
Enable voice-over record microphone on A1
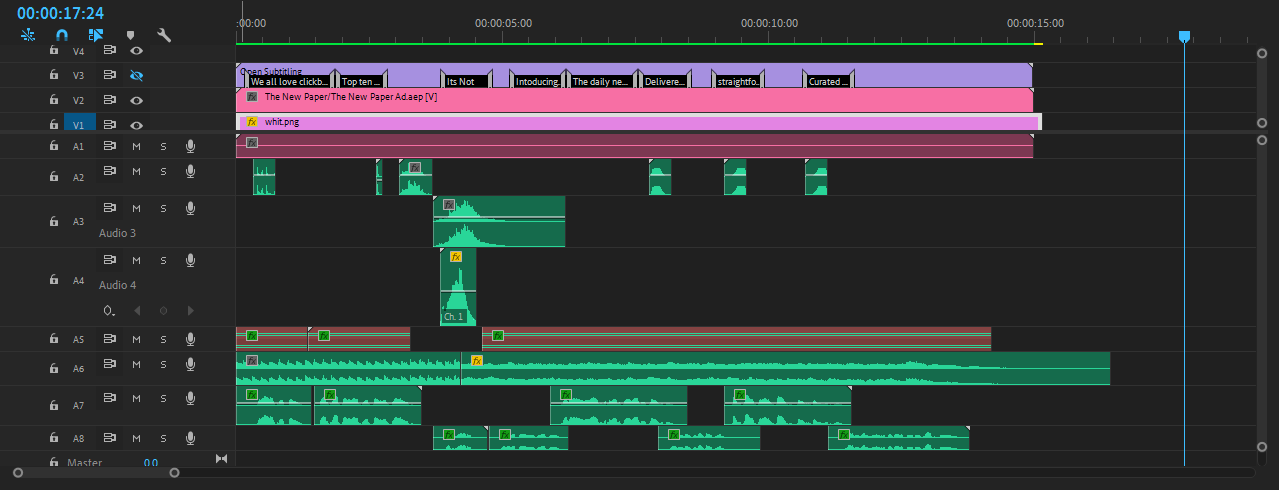[190, 146]
